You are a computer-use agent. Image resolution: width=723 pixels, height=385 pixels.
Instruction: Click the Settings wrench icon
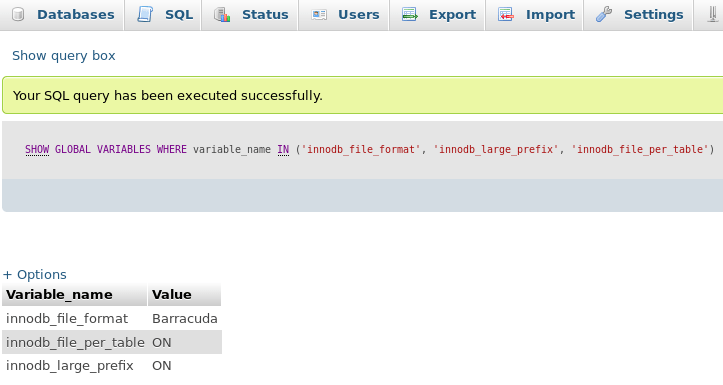pos(604,15)
